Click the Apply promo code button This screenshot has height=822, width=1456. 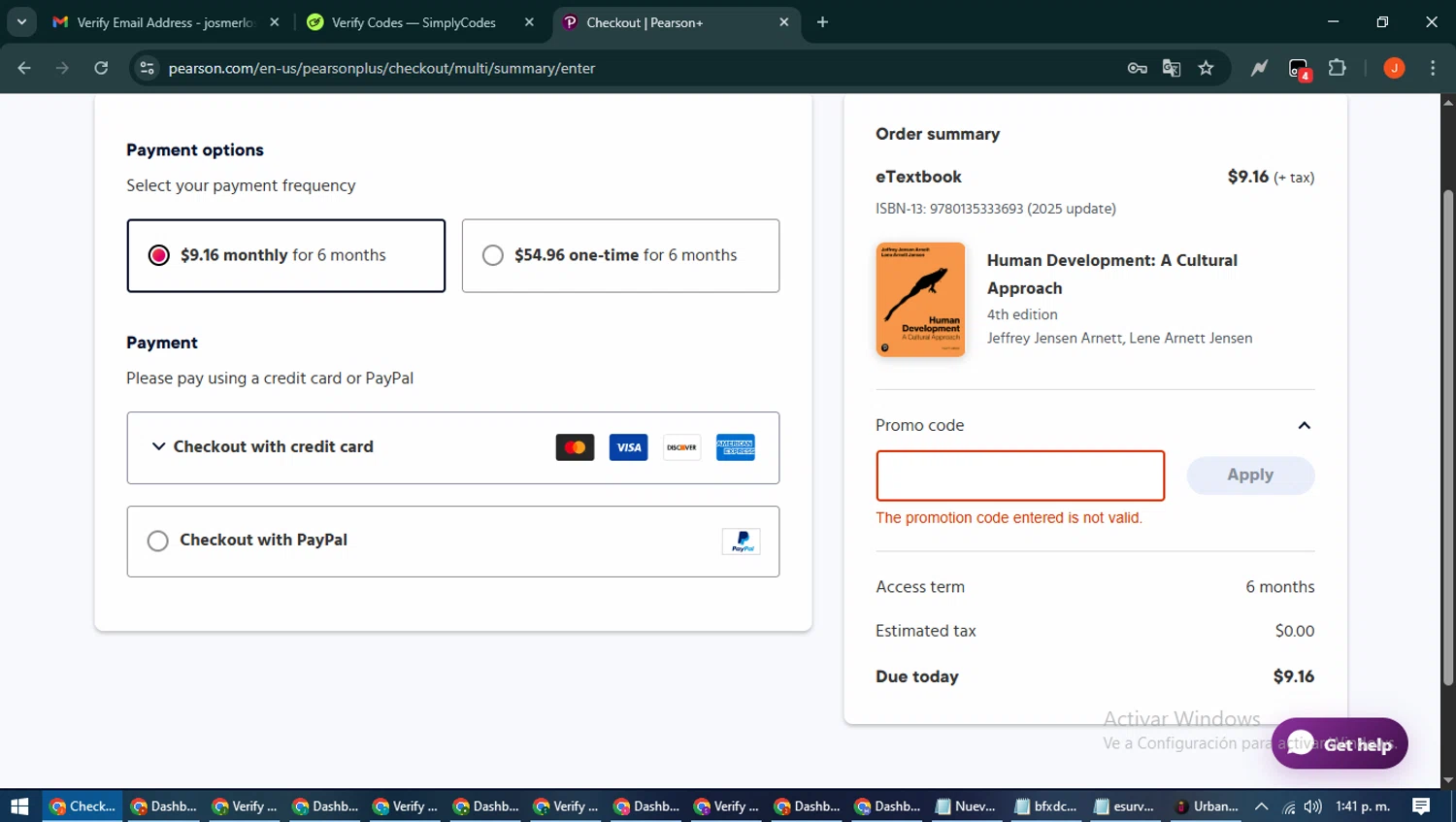(1250, 475)
